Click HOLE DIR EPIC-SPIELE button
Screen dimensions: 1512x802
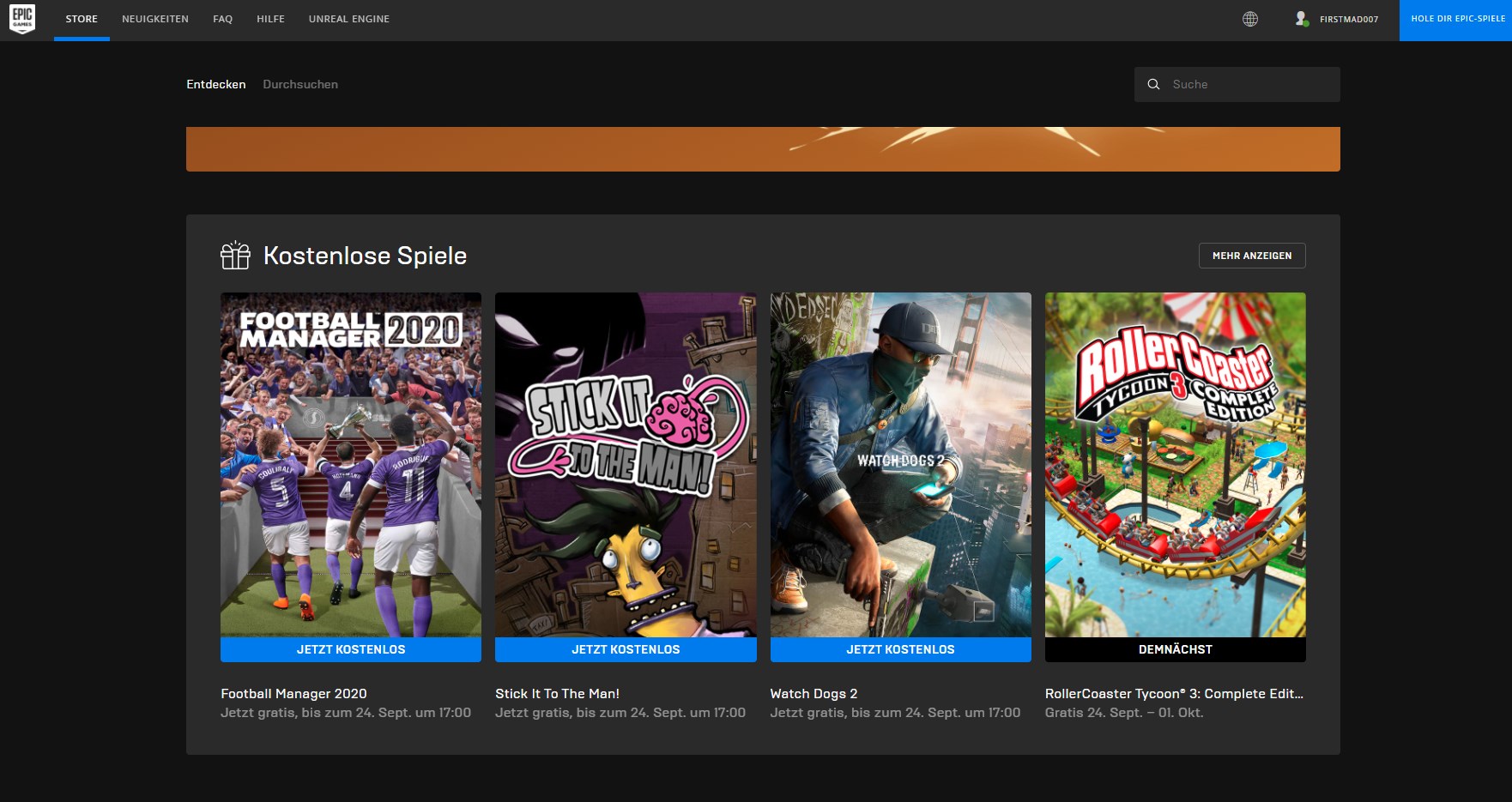pyautogui.click(x=1456, y=20)
